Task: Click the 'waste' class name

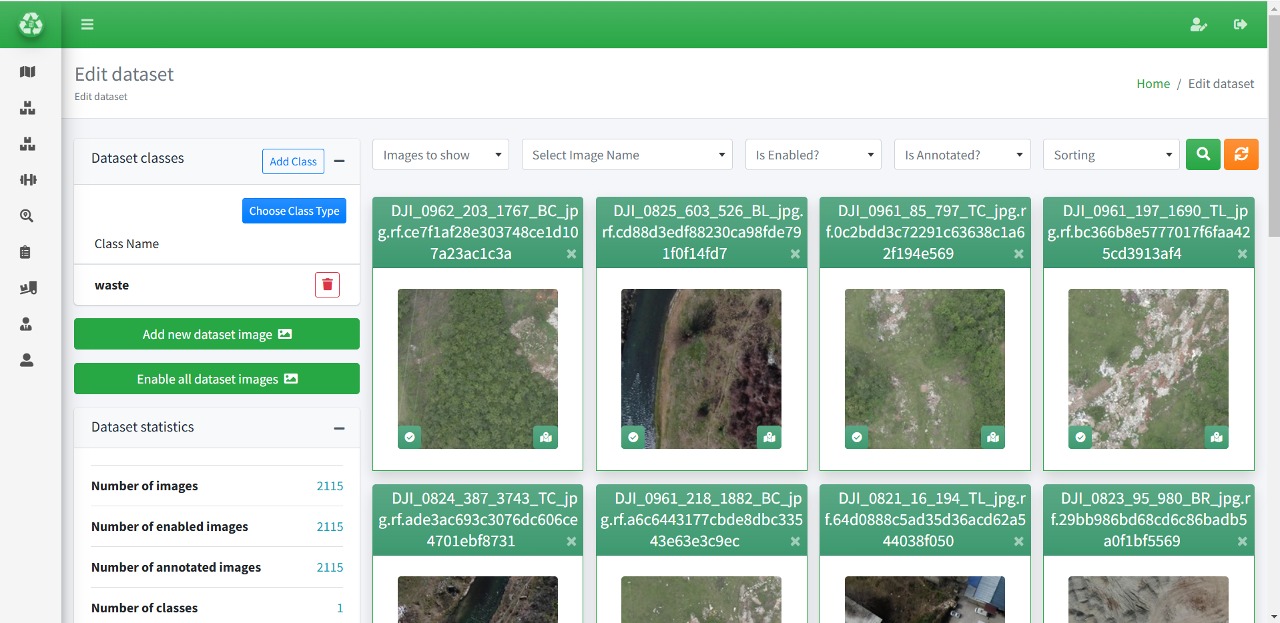Action: pos(112,285)
